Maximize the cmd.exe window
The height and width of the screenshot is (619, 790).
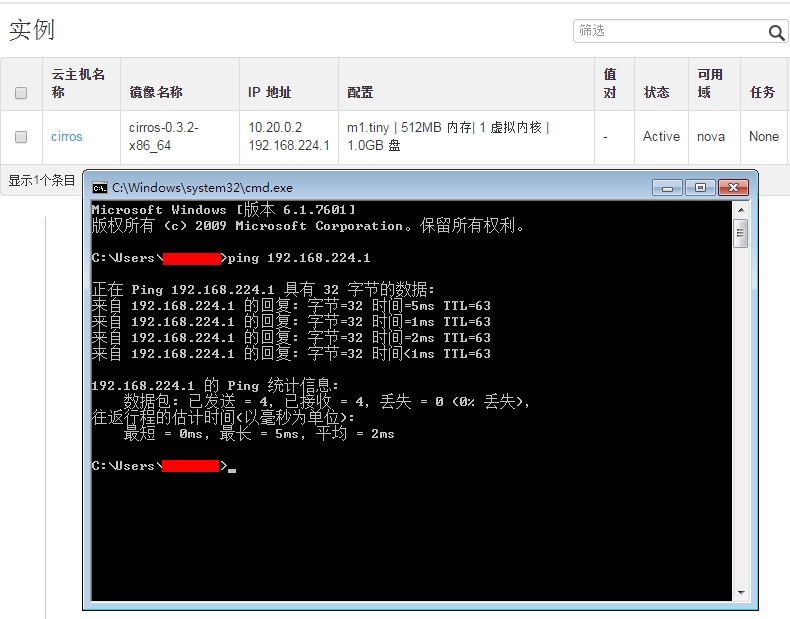pos(700,188)
